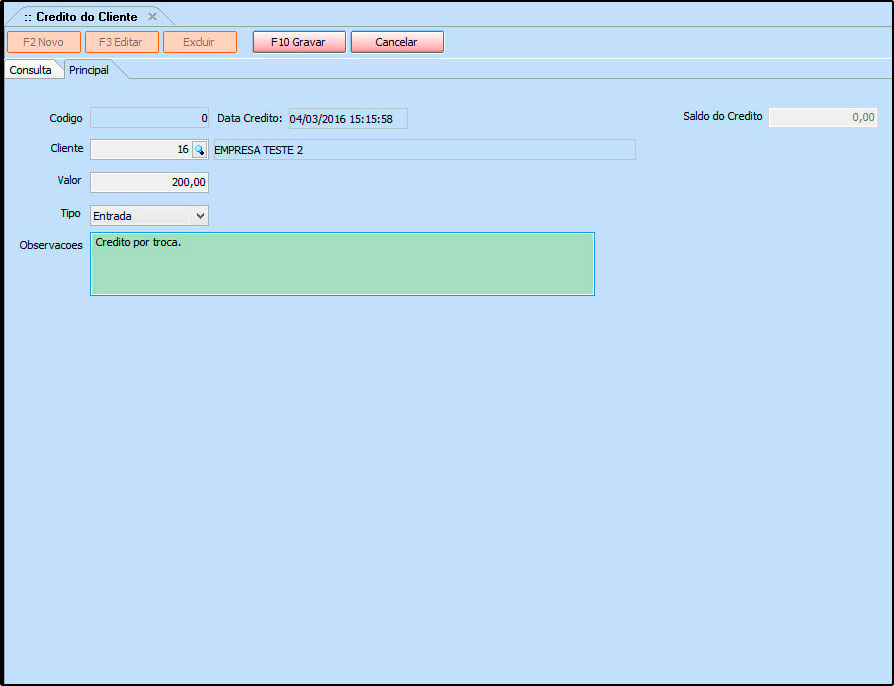Focus the Codigo input field
Viewport: 894px width, 686px height.
coord(149,118)
